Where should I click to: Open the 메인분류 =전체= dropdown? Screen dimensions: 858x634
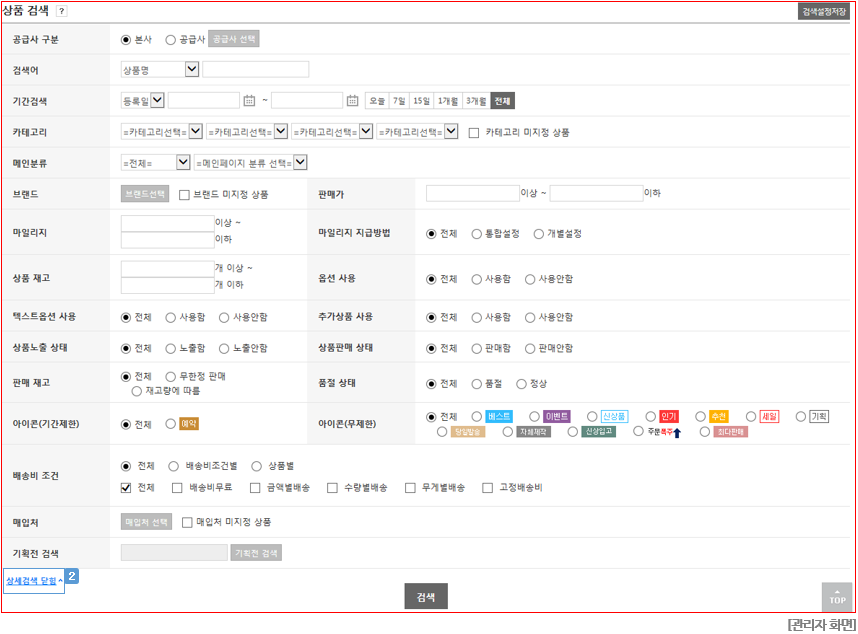pos(155,163)
